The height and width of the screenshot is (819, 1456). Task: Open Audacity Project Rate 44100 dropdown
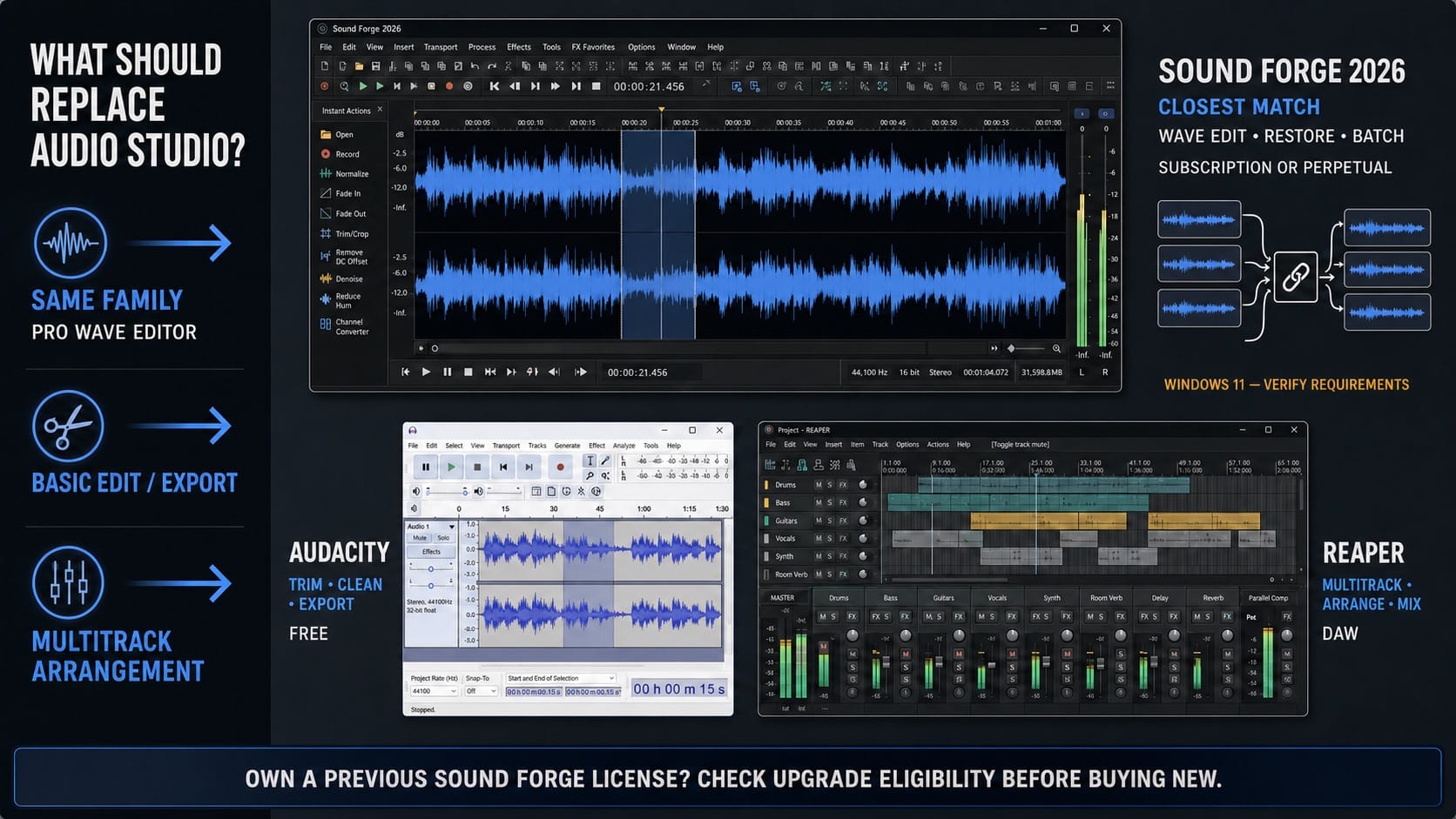[x=434, y=691]
